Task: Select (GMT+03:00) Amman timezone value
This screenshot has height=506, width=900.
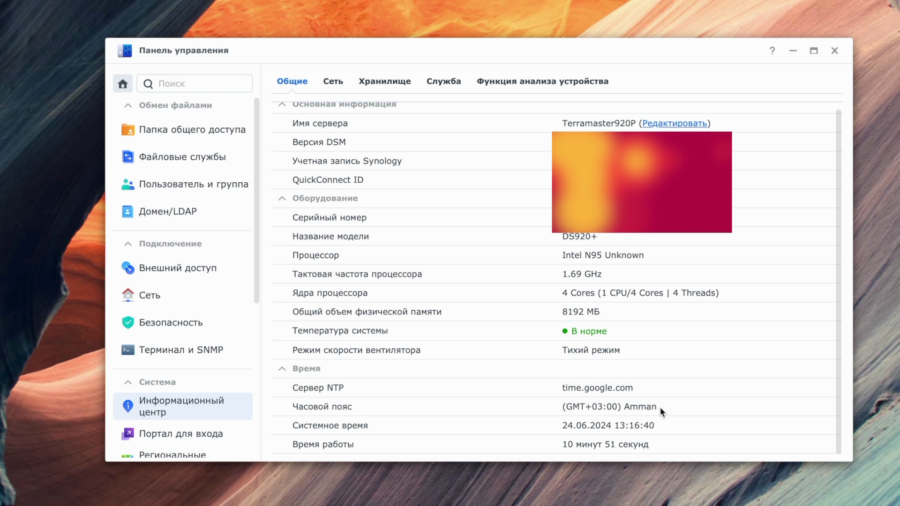Action: [x=609, y=407]
